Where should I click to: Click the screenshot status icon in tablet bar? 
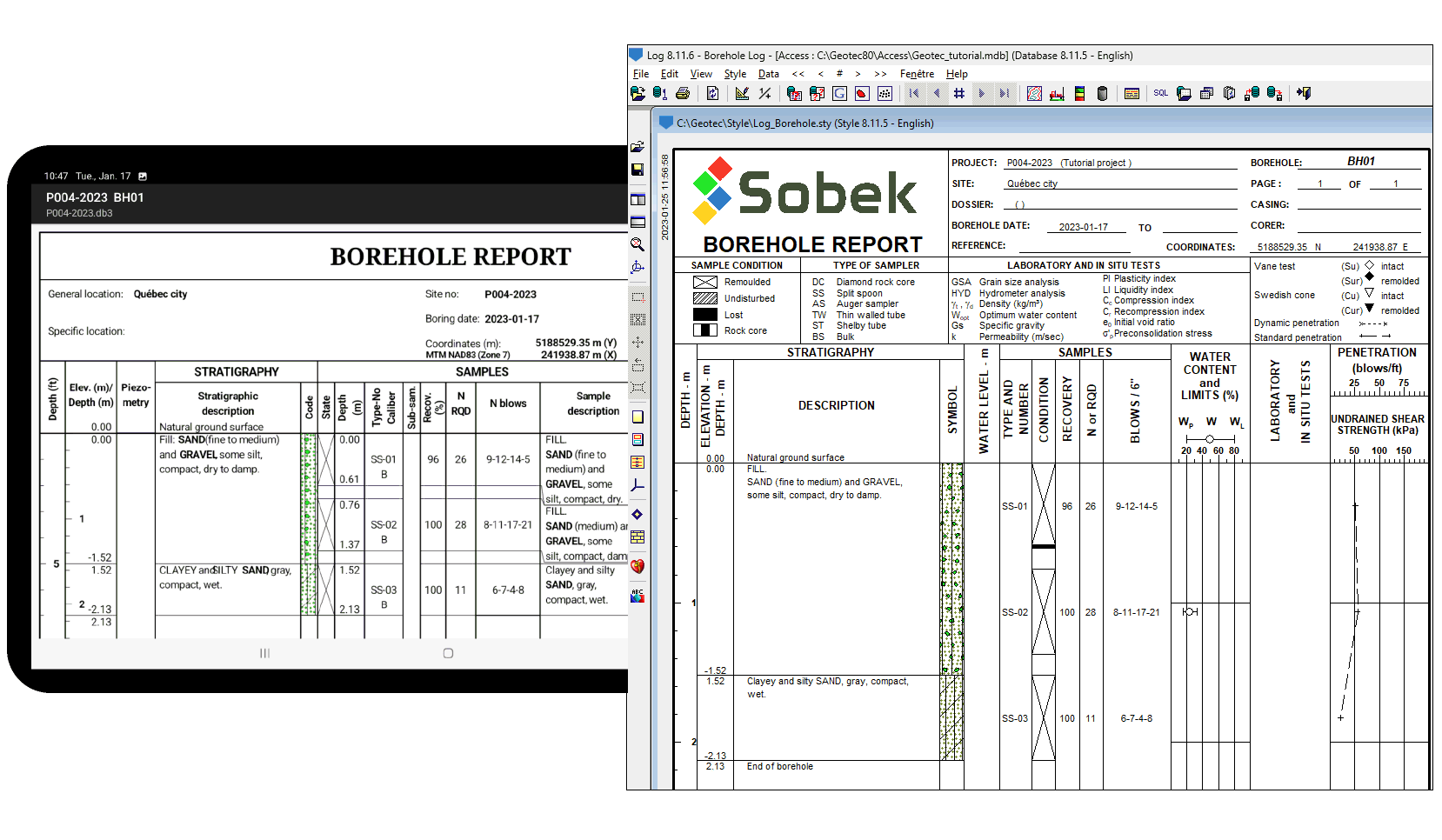[x=143, y=176]
